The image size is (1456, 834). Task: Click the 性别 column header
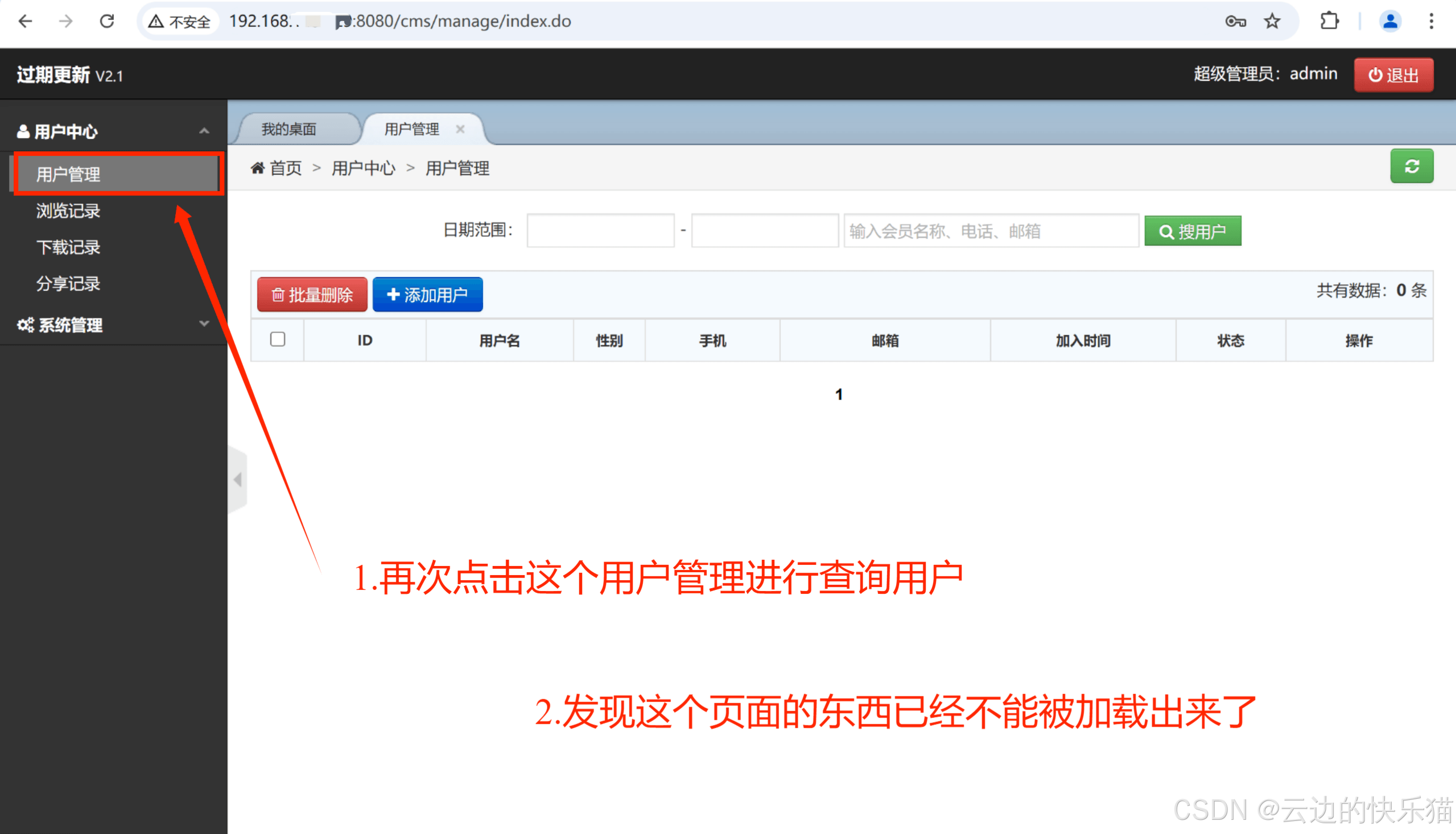tap(609, 340)
